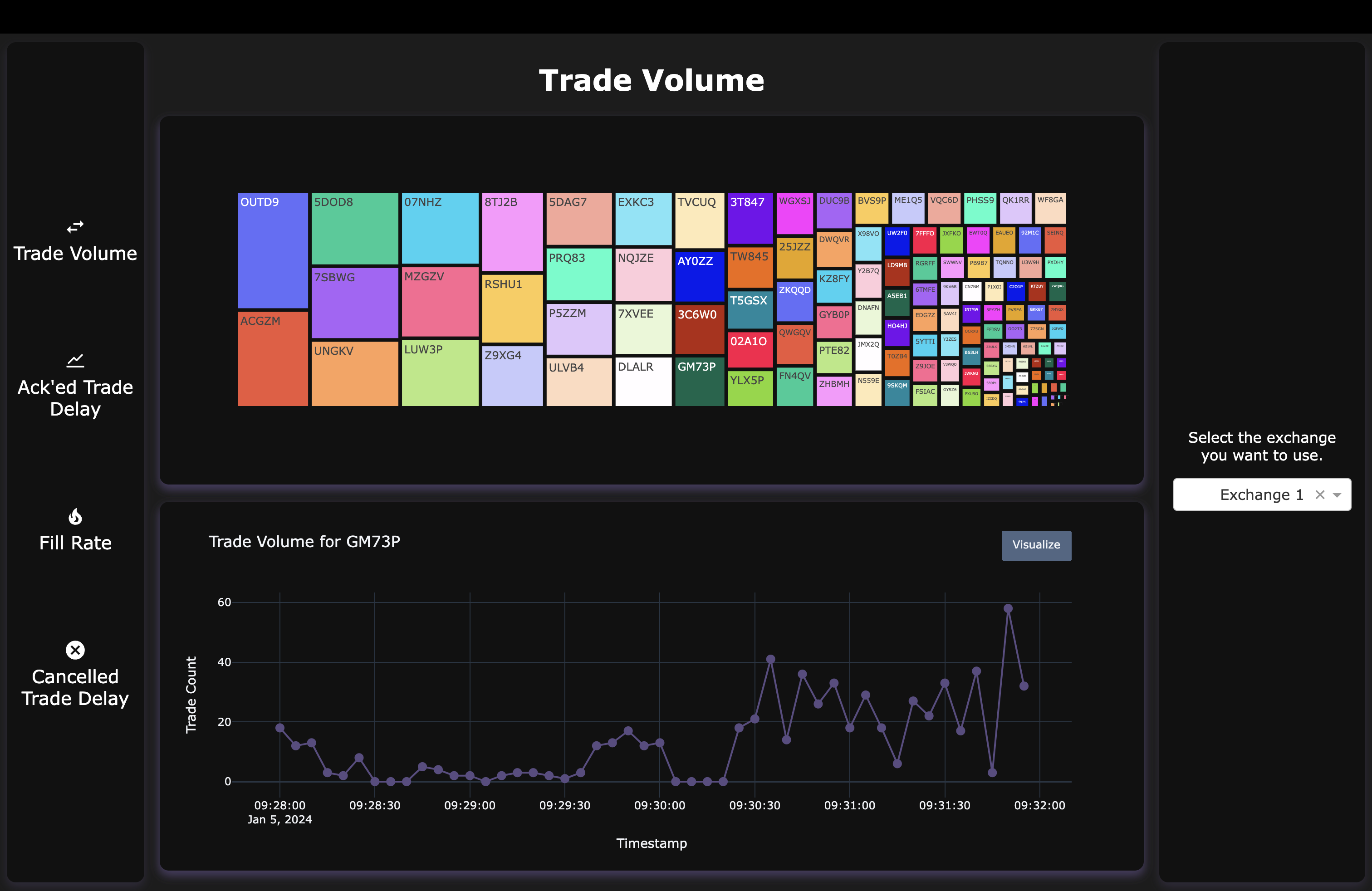This screenshot has width=1372, height=891.
Task: Expand the exchange dropdown arrow
Action: click(1338, 495)
